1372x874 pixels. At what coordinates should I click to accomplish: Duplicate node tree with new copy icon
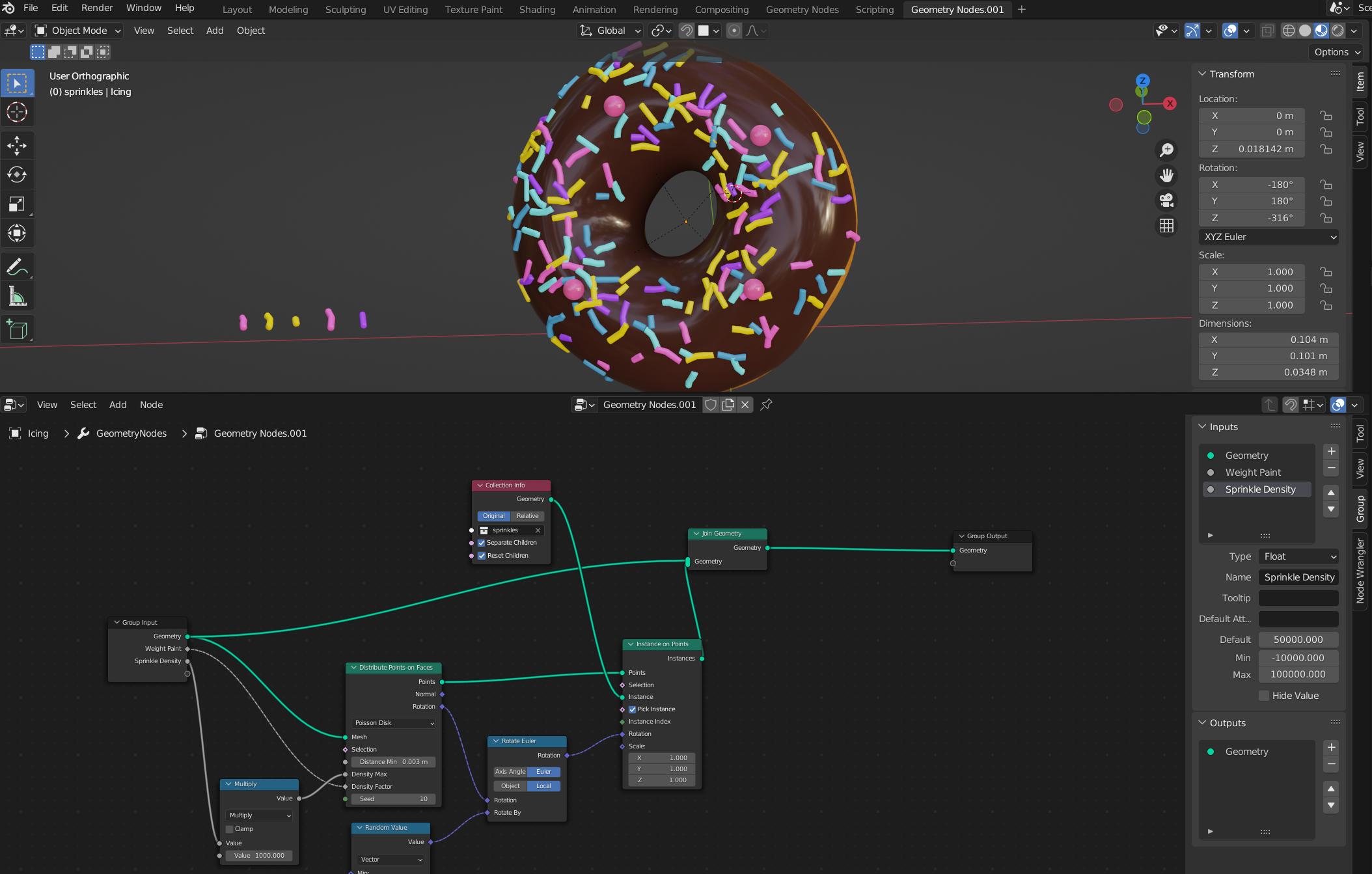coord(728,405)
